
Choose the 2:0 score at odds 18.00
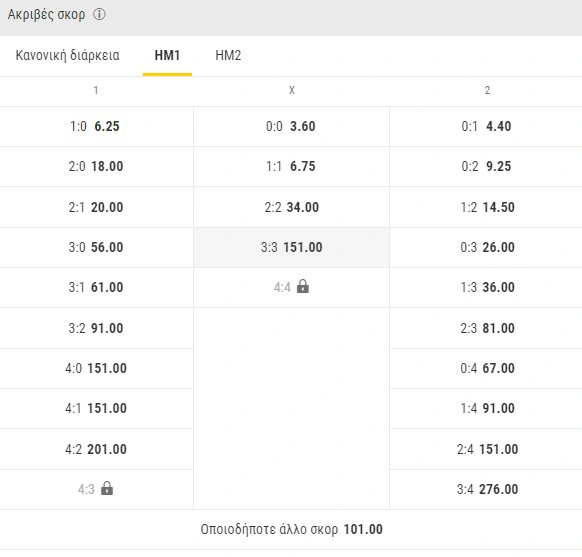[96, 166]
